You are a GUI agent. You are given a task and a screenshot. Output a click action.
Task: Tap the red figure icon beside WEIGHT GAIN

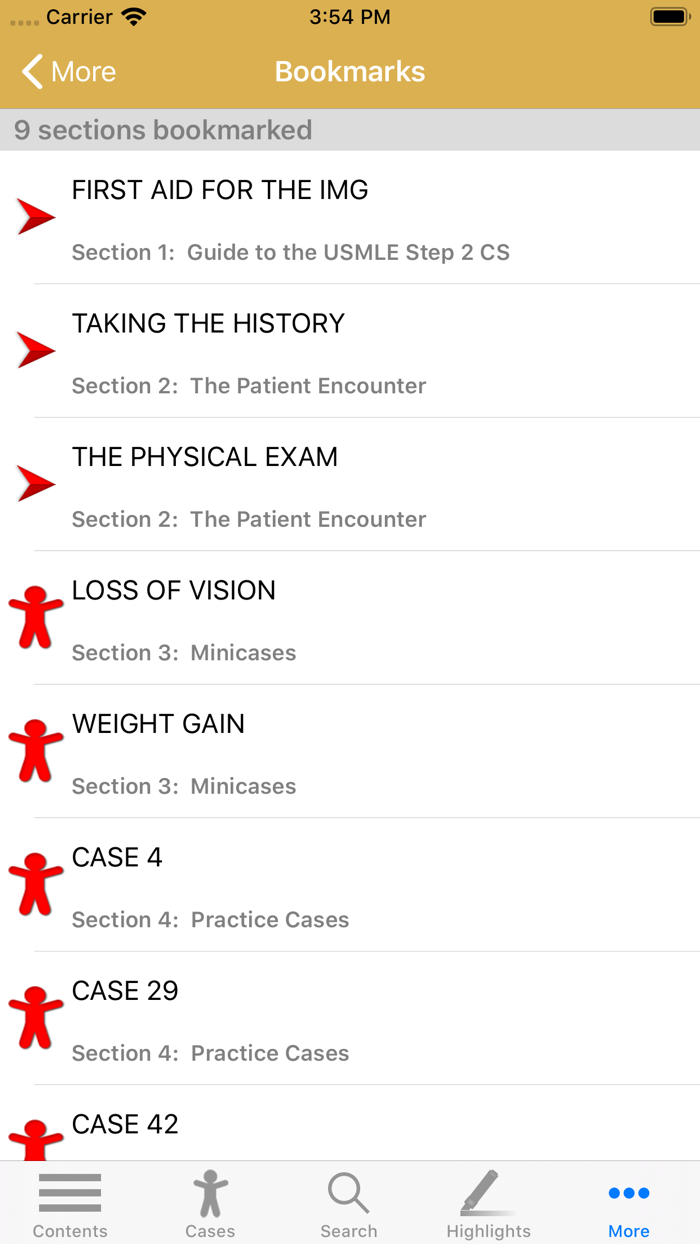tap(35, 750)
